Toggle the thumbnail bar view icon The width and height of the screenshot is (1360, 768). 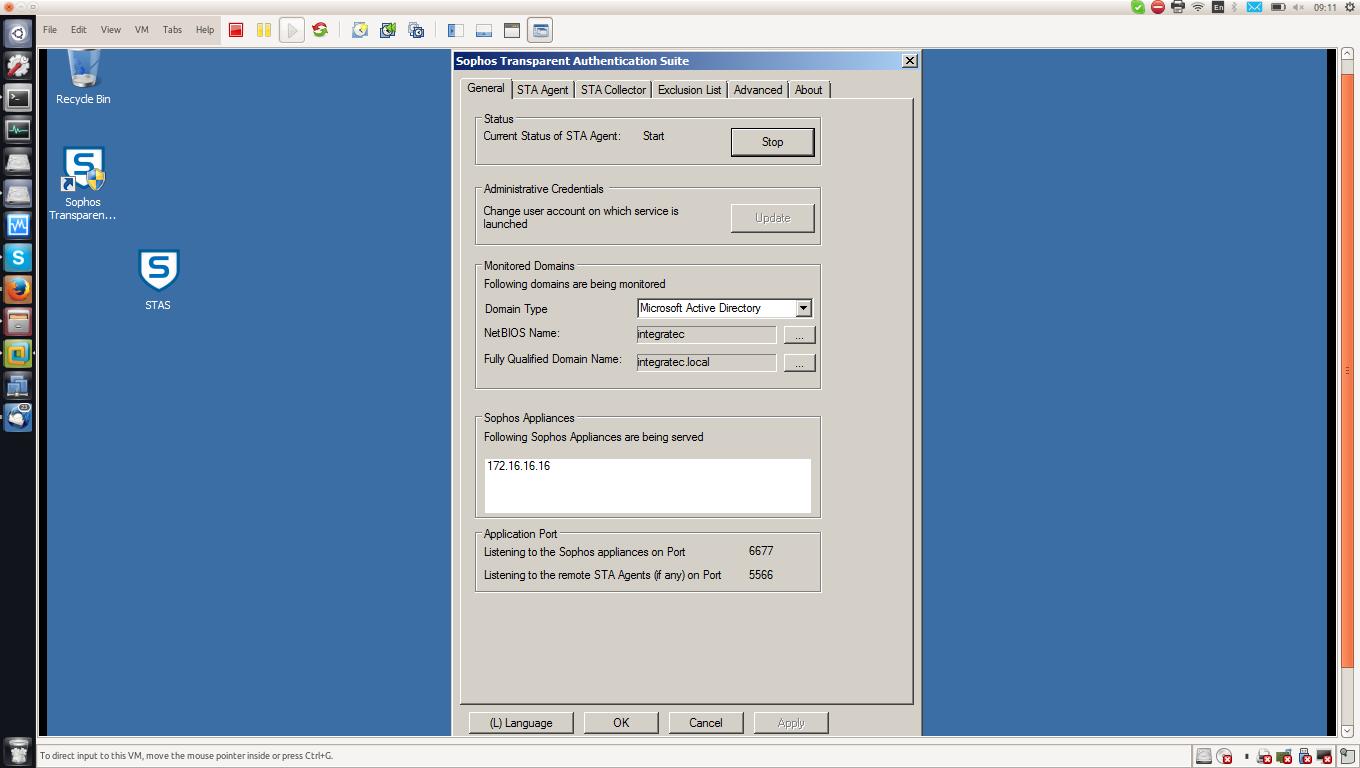pos(484,30)
